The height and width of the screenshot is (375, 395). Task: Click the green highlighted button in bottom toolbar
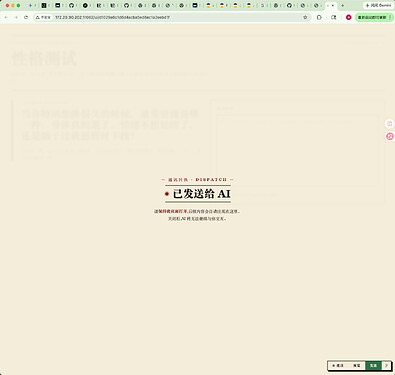pos(373,366)
